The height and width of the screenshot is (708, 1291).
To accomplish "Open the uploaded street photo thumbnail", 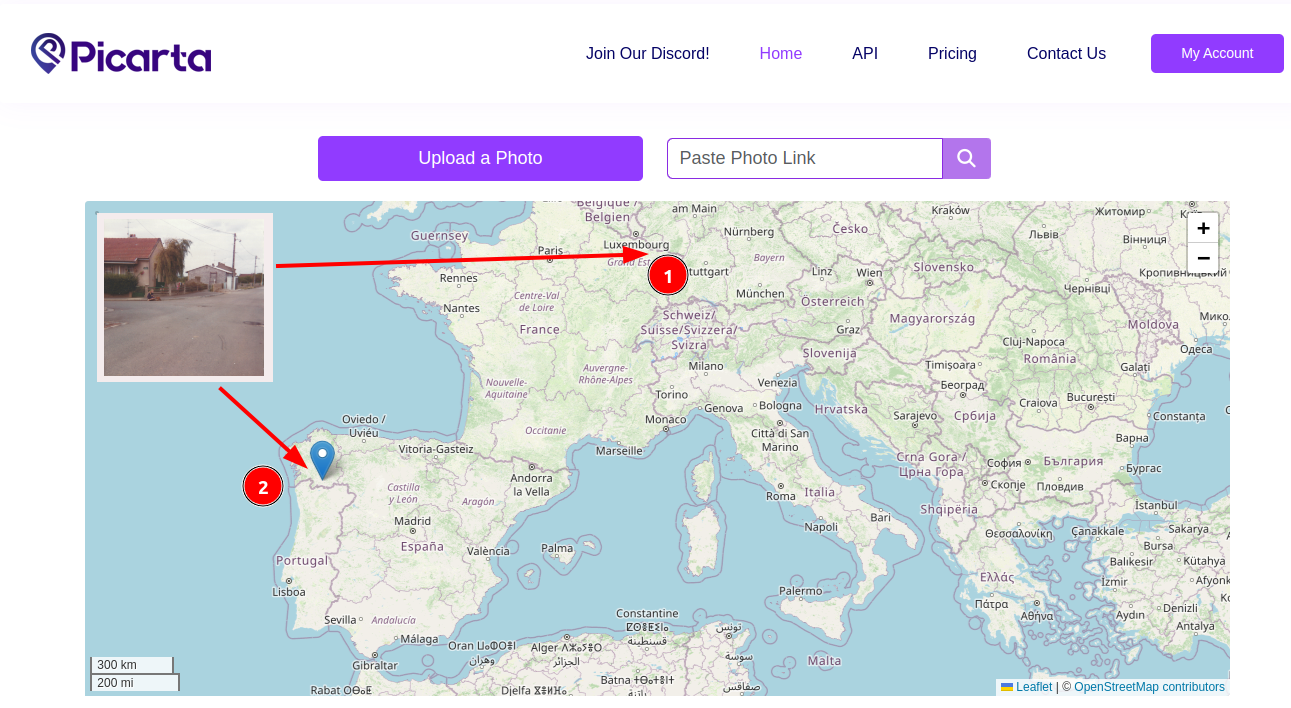I will (x=184, y=297).
